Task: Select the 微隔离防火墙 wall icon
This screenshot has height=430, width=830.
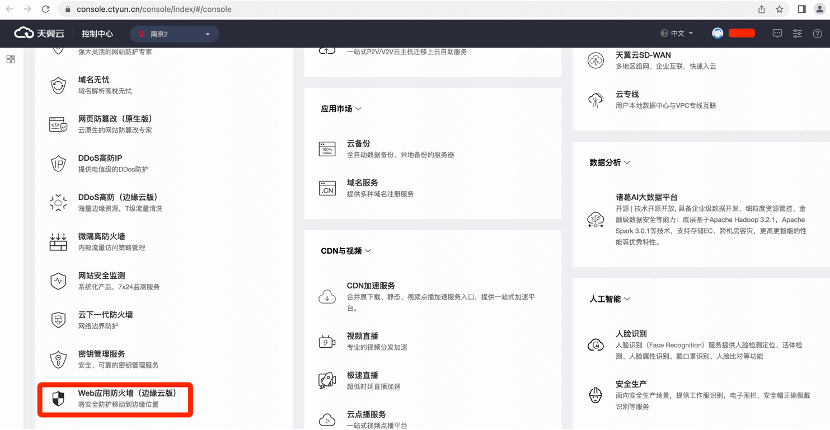Action: pos(58,242)
